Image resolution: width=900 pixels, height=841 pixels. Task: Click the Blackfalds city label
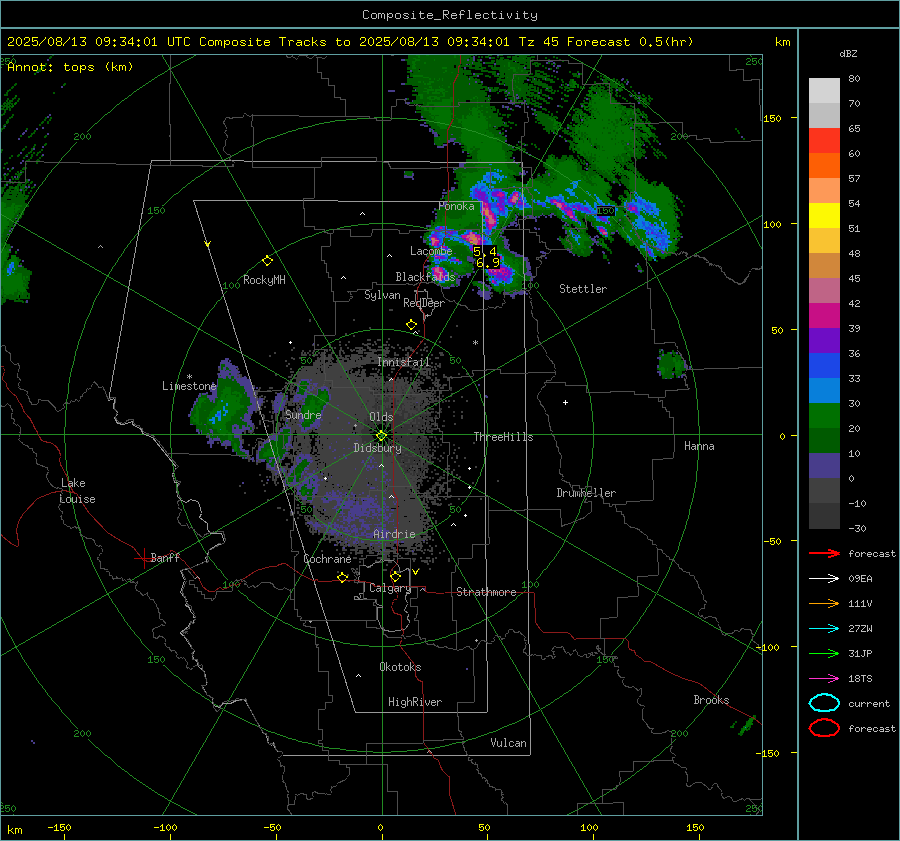coord(425,277)
